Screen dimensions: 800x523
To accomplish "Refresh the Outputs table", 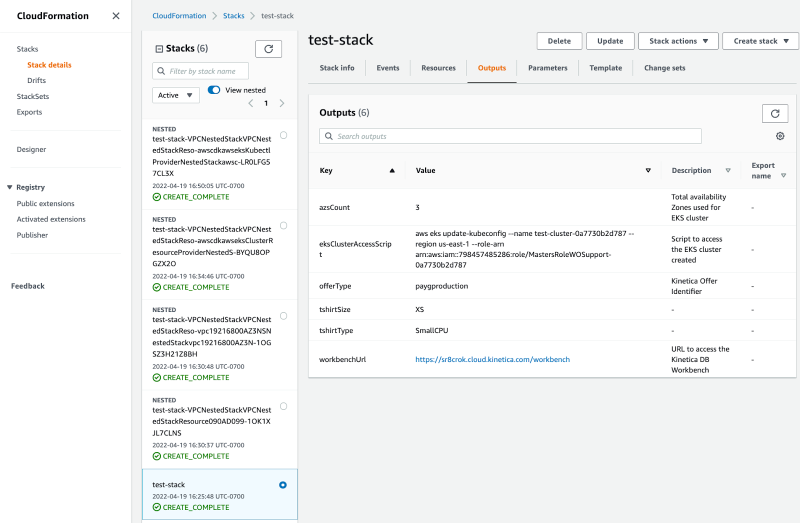I will pos(775,113).
